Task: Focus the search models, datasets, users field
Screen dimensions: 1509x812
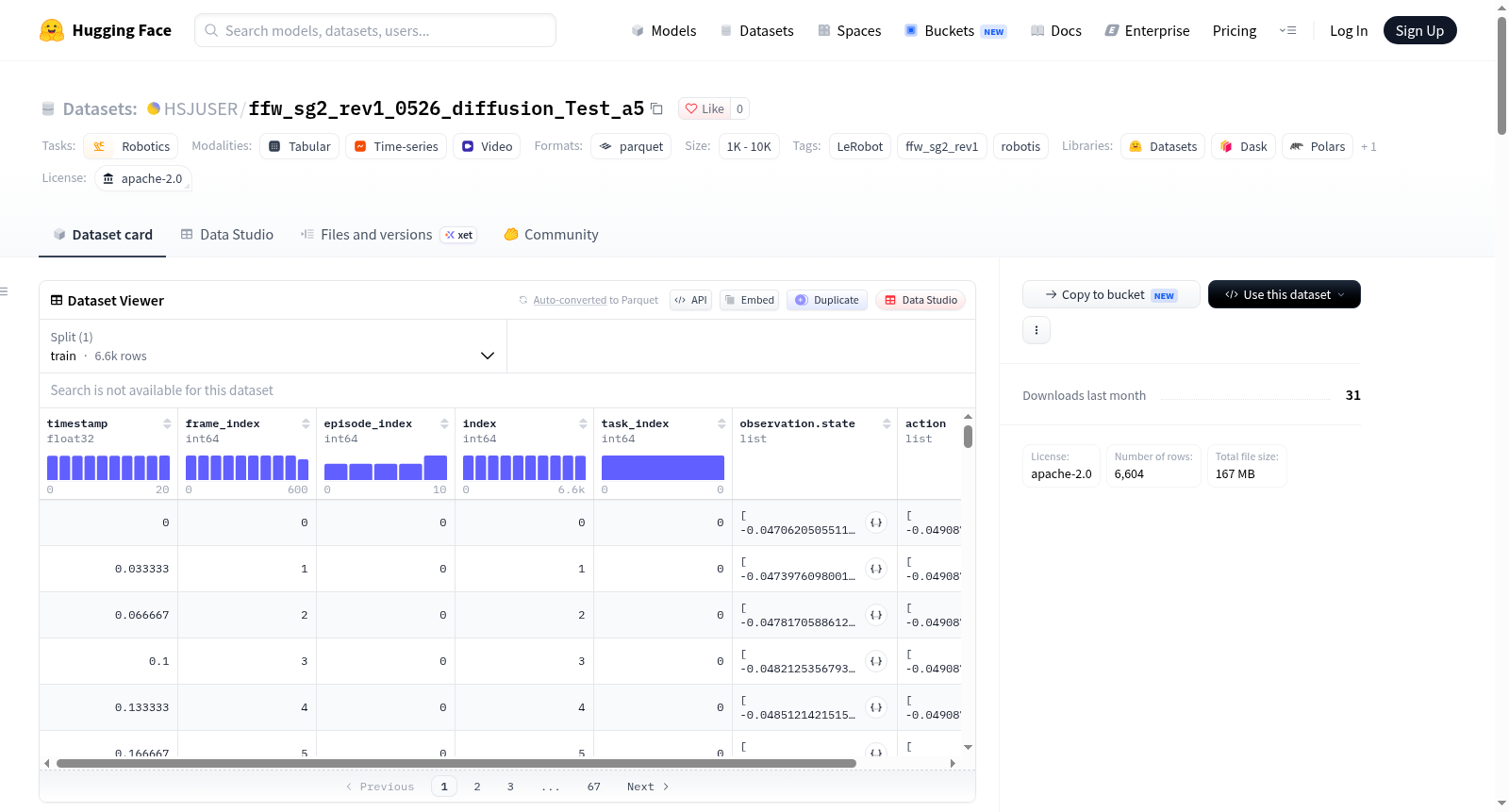Action: click(x=375, y=30)
